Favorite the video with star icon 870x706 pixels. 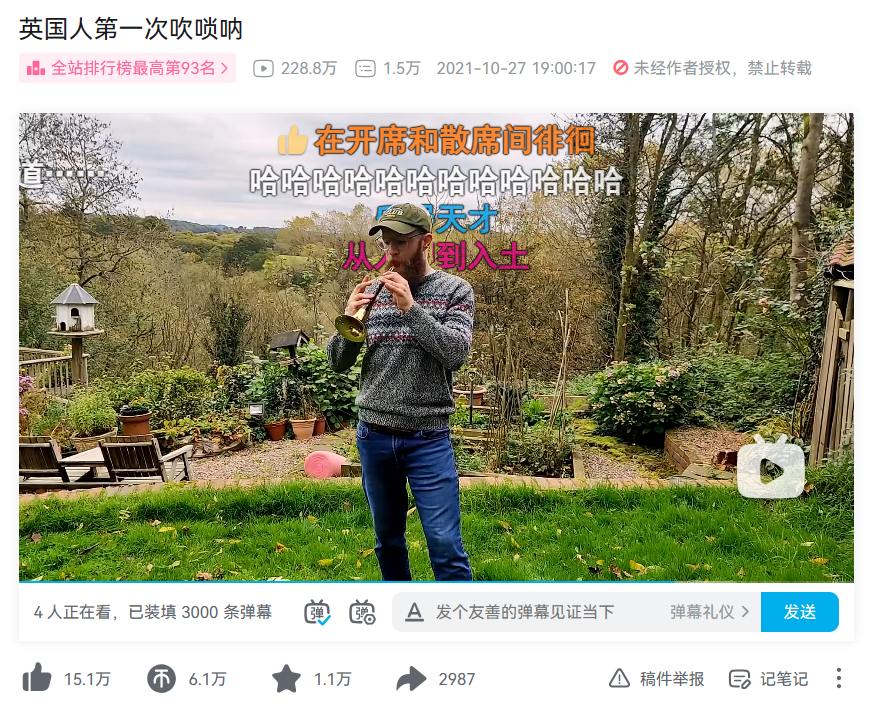(286, 678)
